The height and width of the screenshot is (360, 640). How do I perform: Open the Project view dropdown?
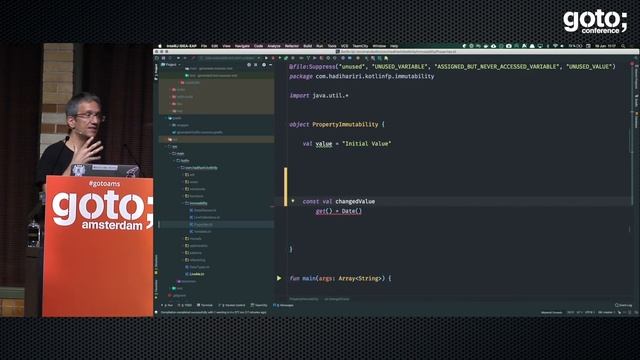pyautogui.click(x=171, y=65)
